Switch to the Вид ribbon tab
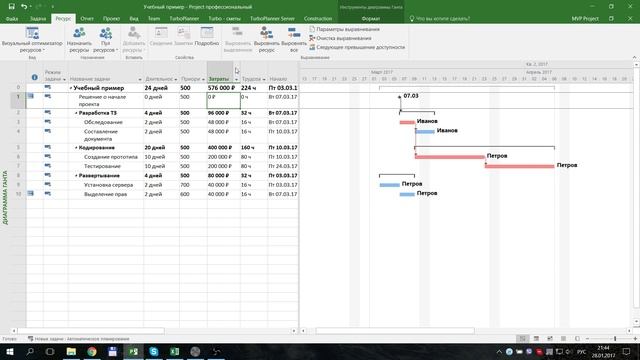 (x=134, y=19)
